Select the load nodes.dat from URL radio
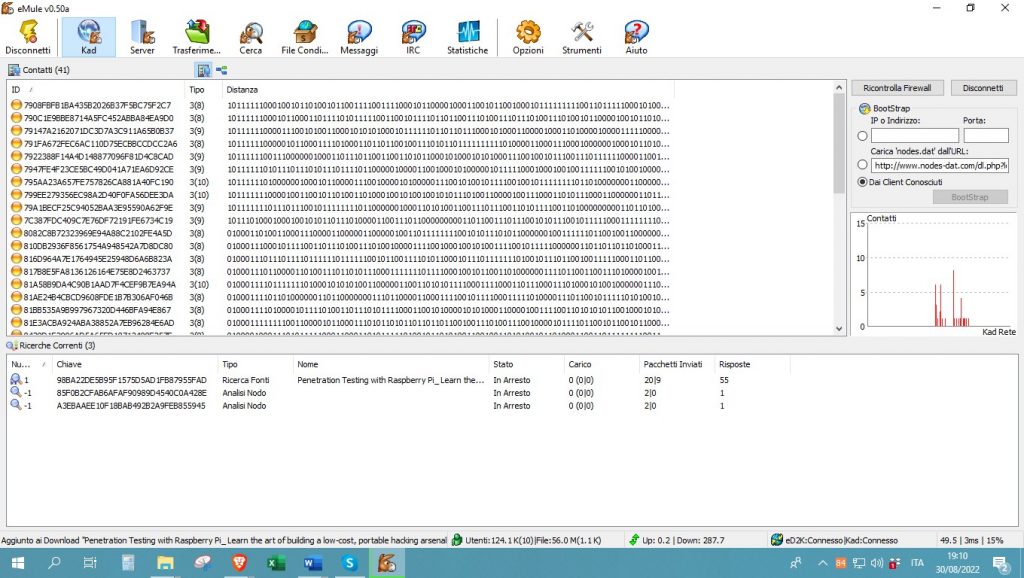Image resolution: width=1024 pixels, height=578 pixels. point(863,165)
